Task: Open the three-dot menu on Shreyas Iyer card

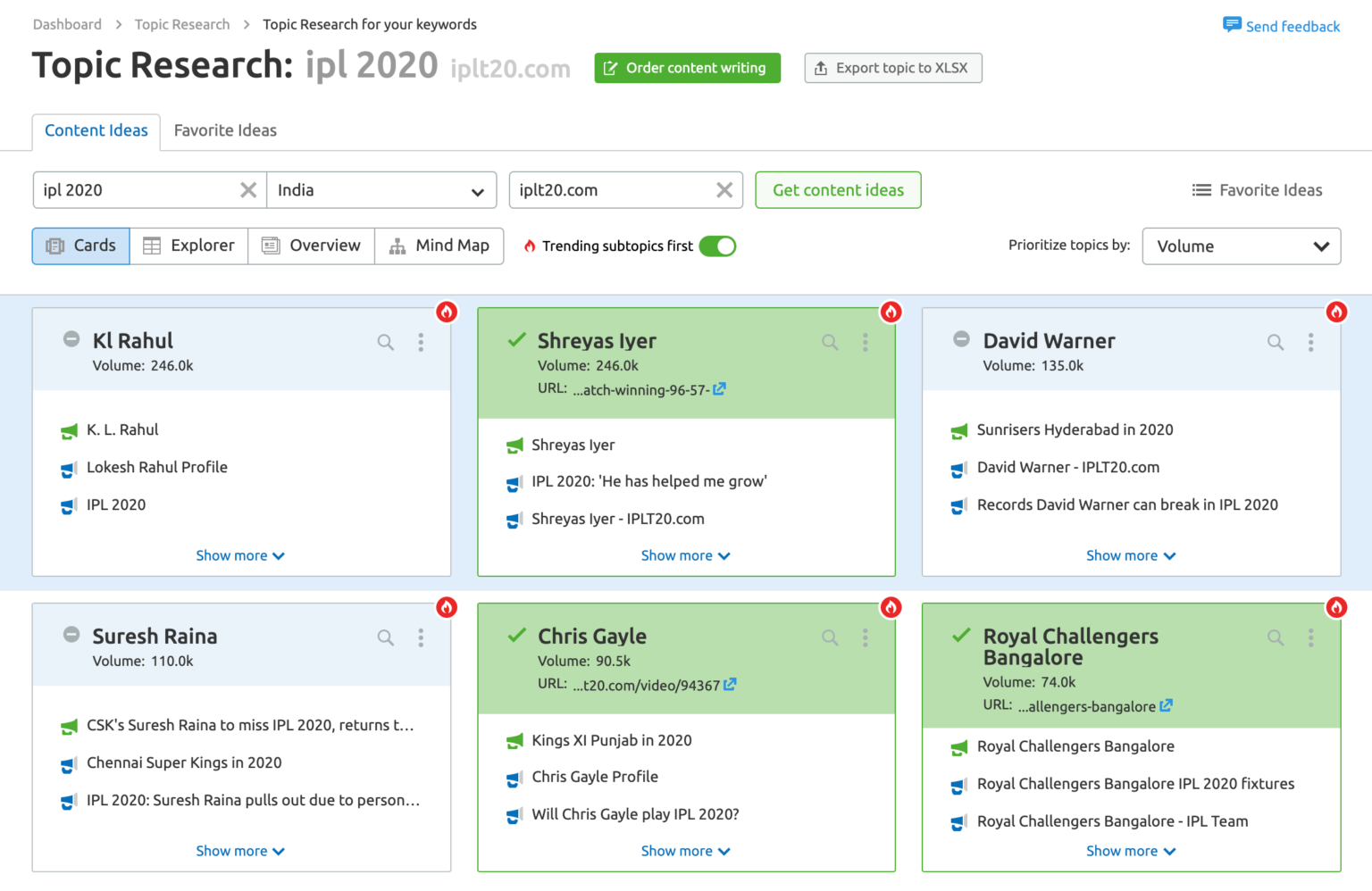Action: (865, 342)
